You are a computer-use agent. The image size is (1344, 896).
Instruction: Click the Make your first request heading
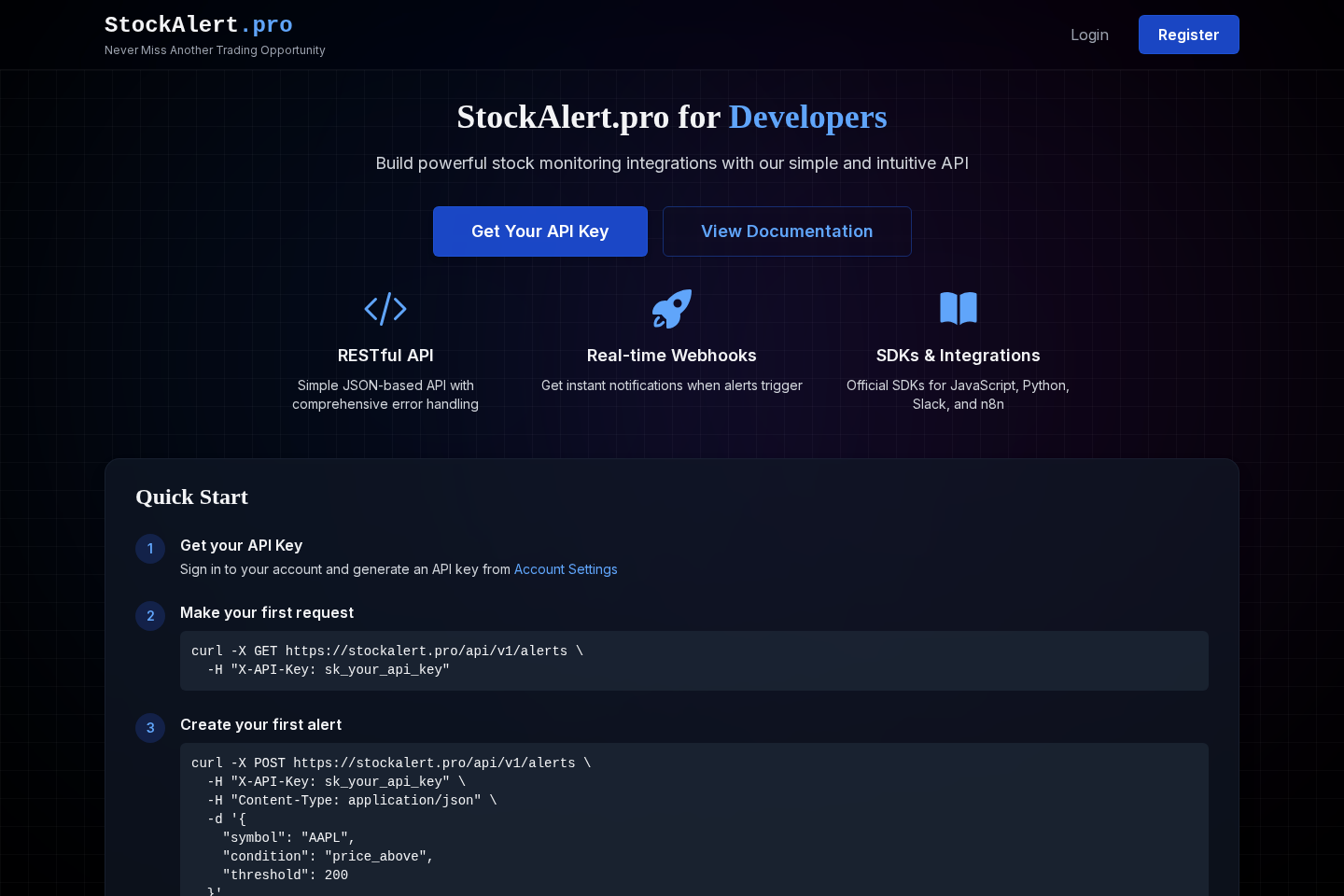[x=267, y=613]
